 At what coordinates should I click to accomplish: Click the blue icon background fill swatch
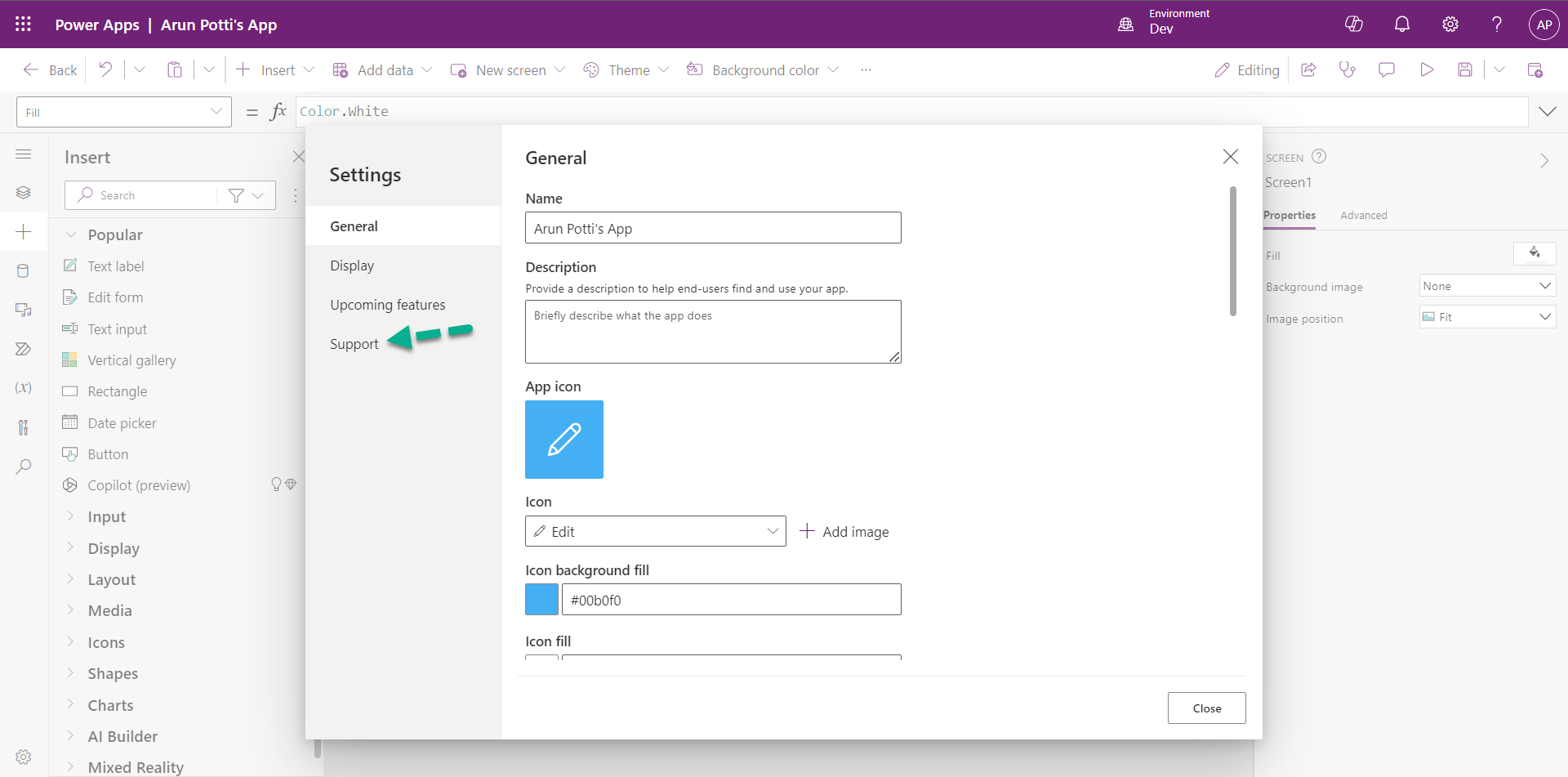click(x=541, y=599)
